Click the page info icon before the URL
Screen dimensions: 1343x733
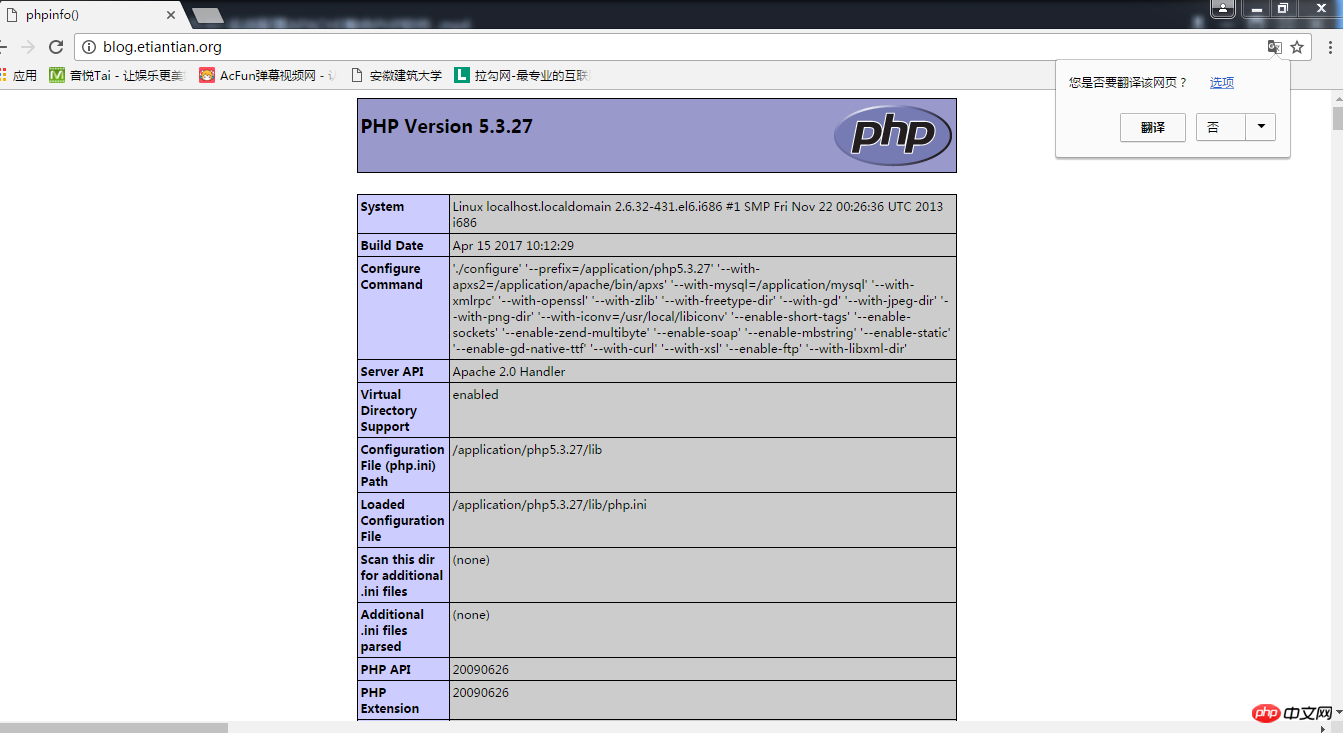pos(90,46)
